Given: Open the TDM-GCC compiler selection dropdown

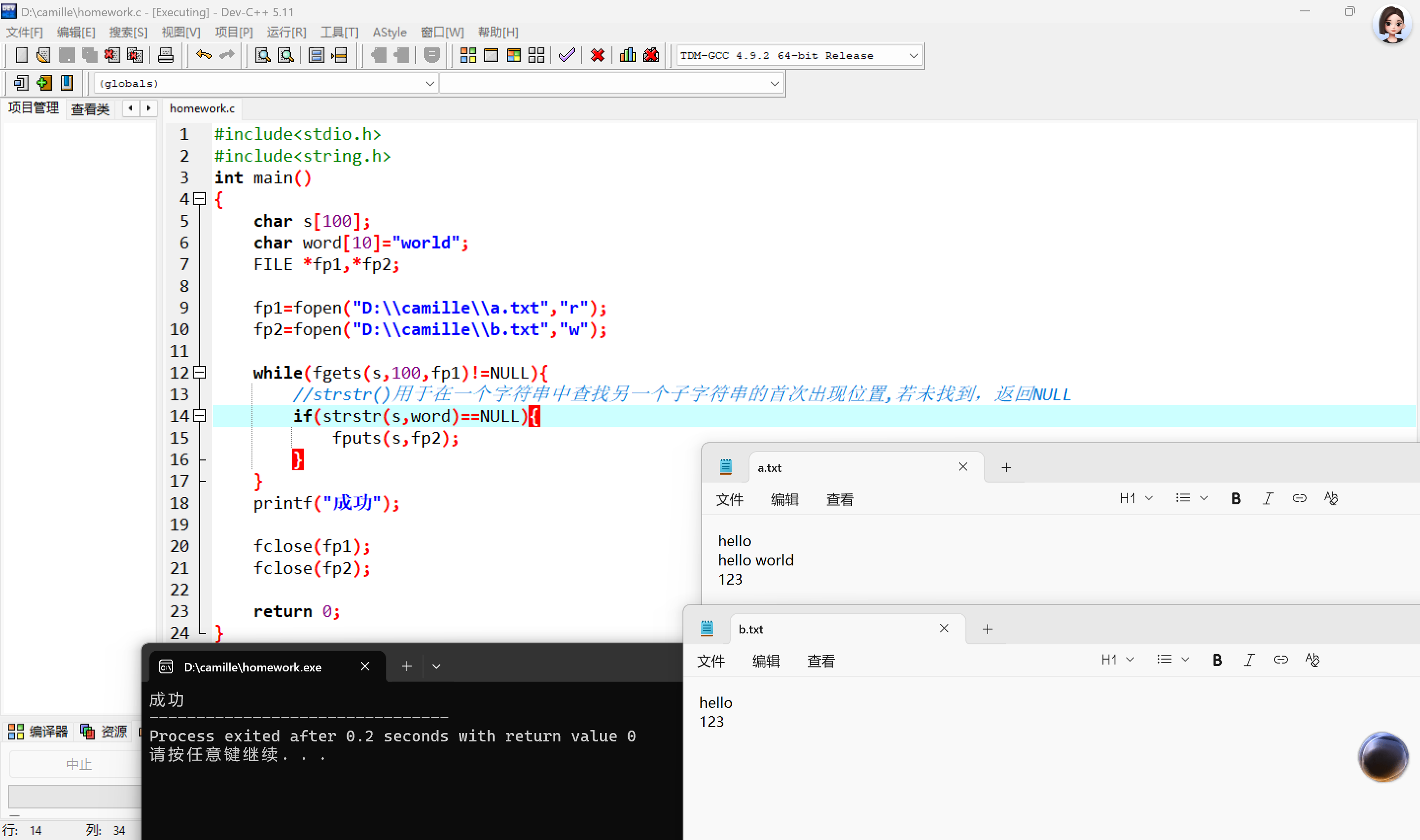Looking at the screenshot, I should tap(913, 56).
